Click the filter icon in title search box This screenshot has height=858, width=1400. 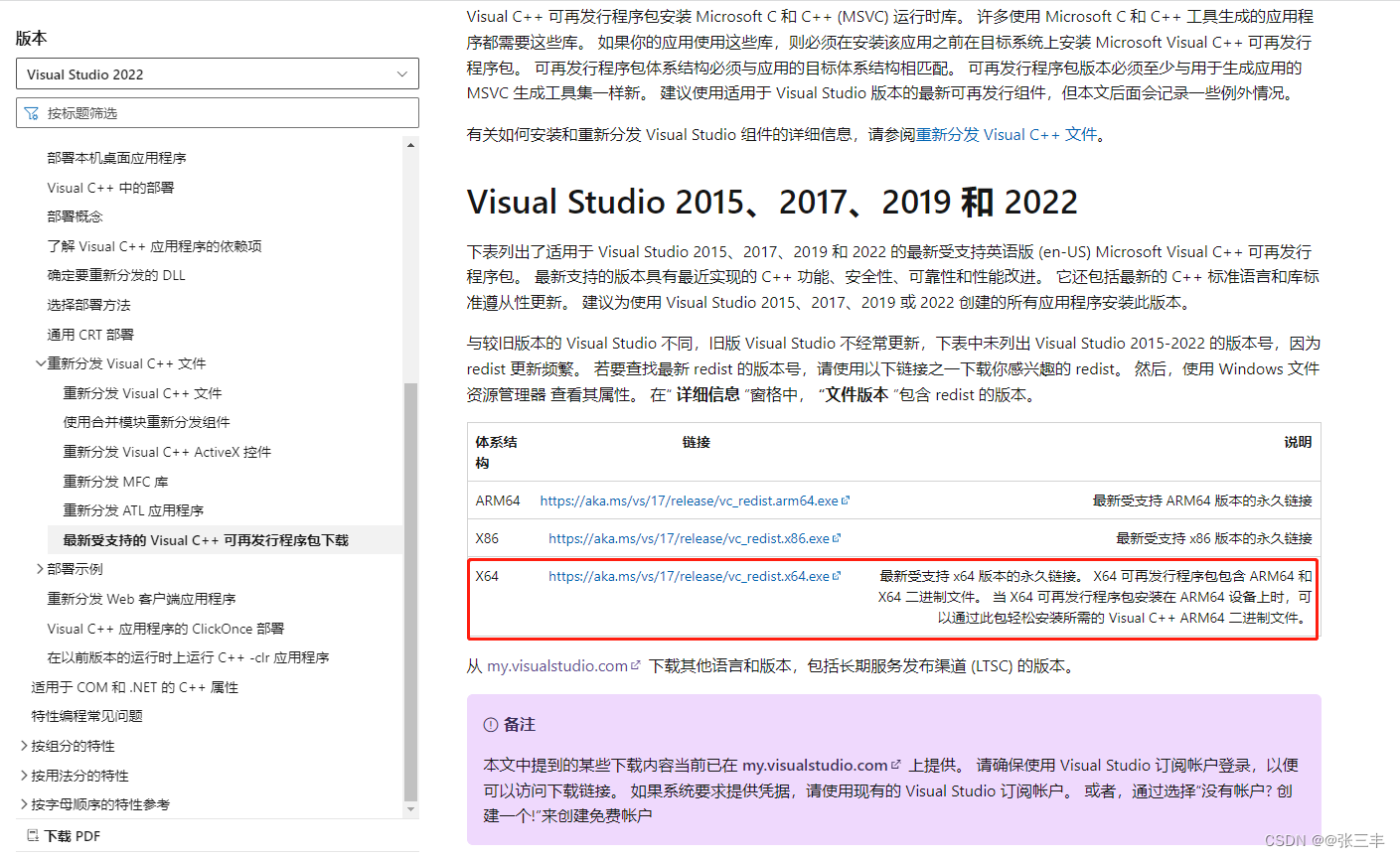click(31, 113)
